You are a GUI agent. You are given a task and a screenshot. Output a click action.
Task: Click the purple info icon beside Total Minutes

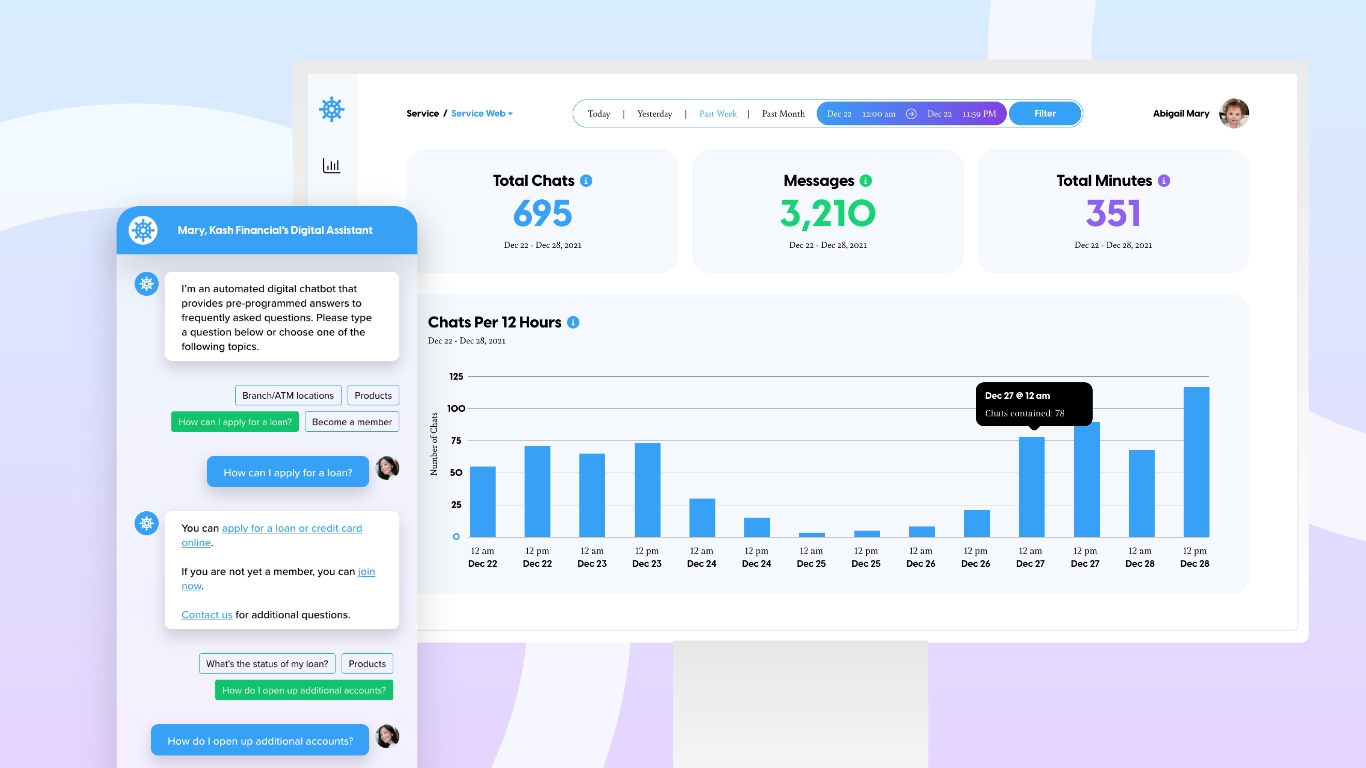click(x=1164, y=181)
